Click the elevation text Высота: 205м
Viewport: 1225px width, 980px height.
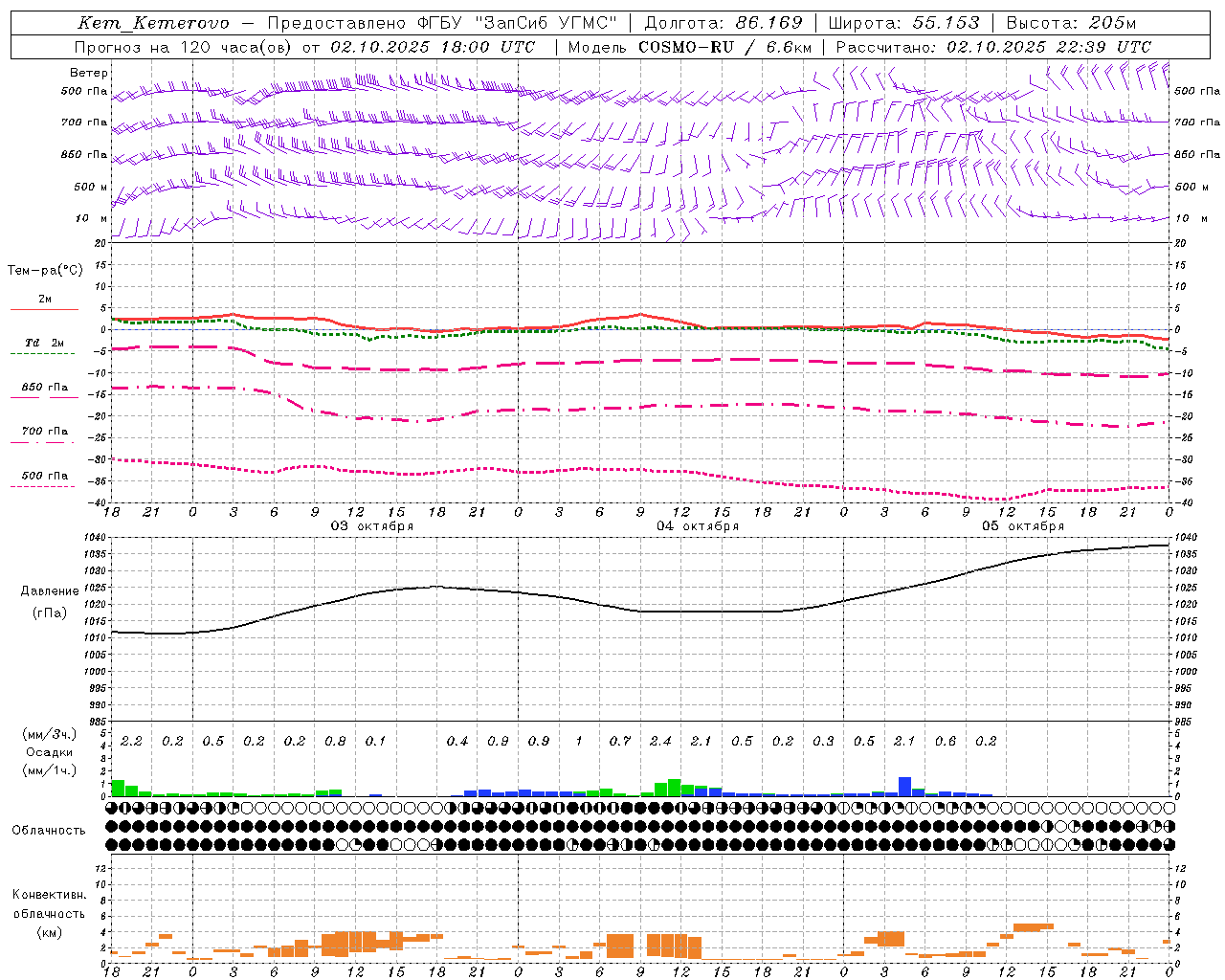coord(1072,23)
